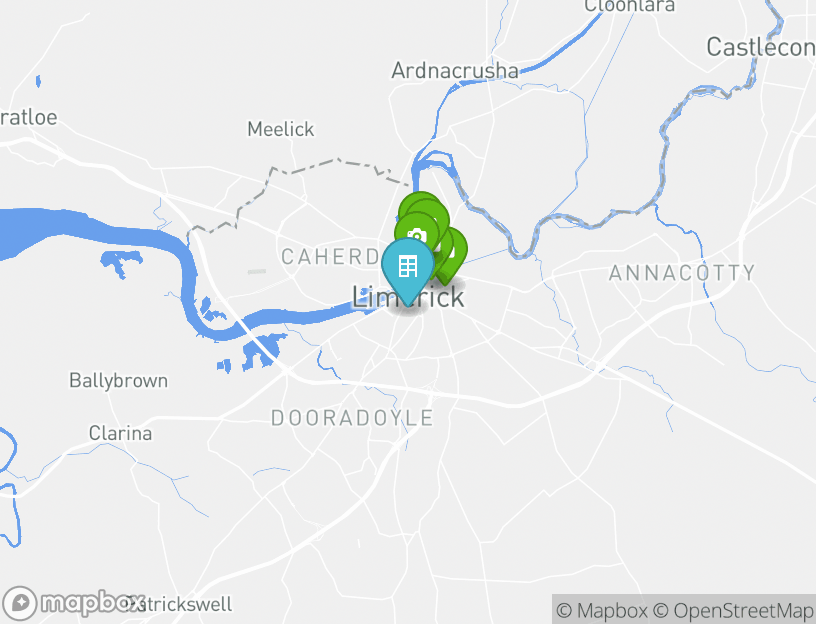Click the Ballybrown place label

(119, 380)
